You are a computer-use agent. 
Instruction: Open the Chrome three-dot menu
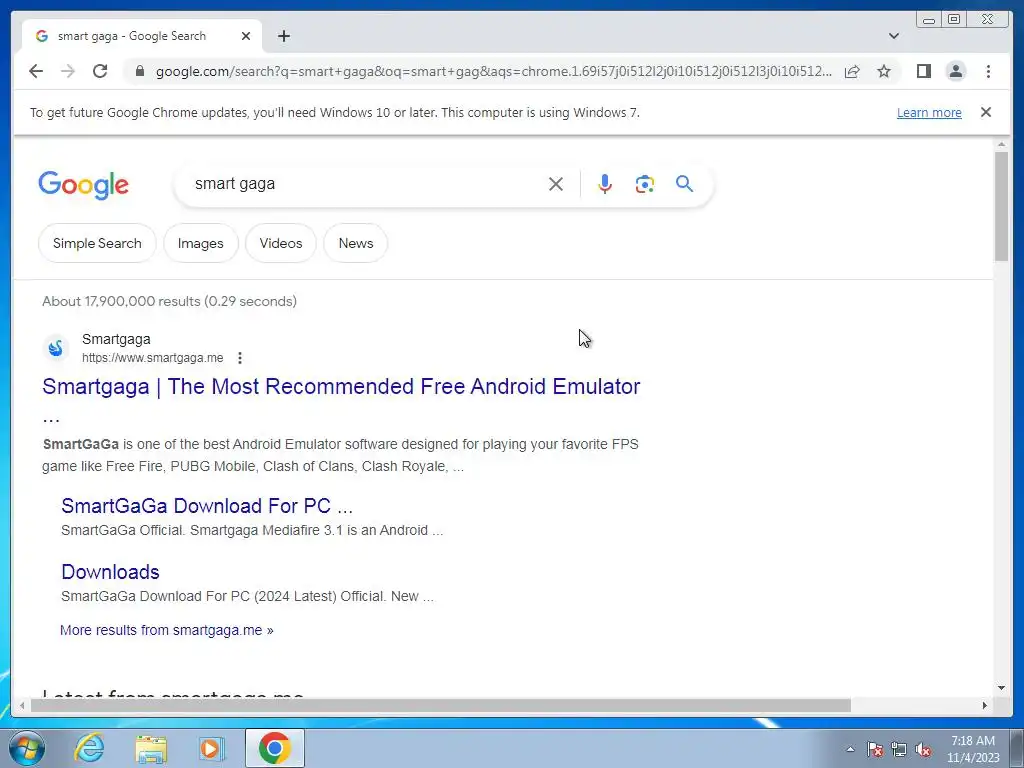coord(988,71)
